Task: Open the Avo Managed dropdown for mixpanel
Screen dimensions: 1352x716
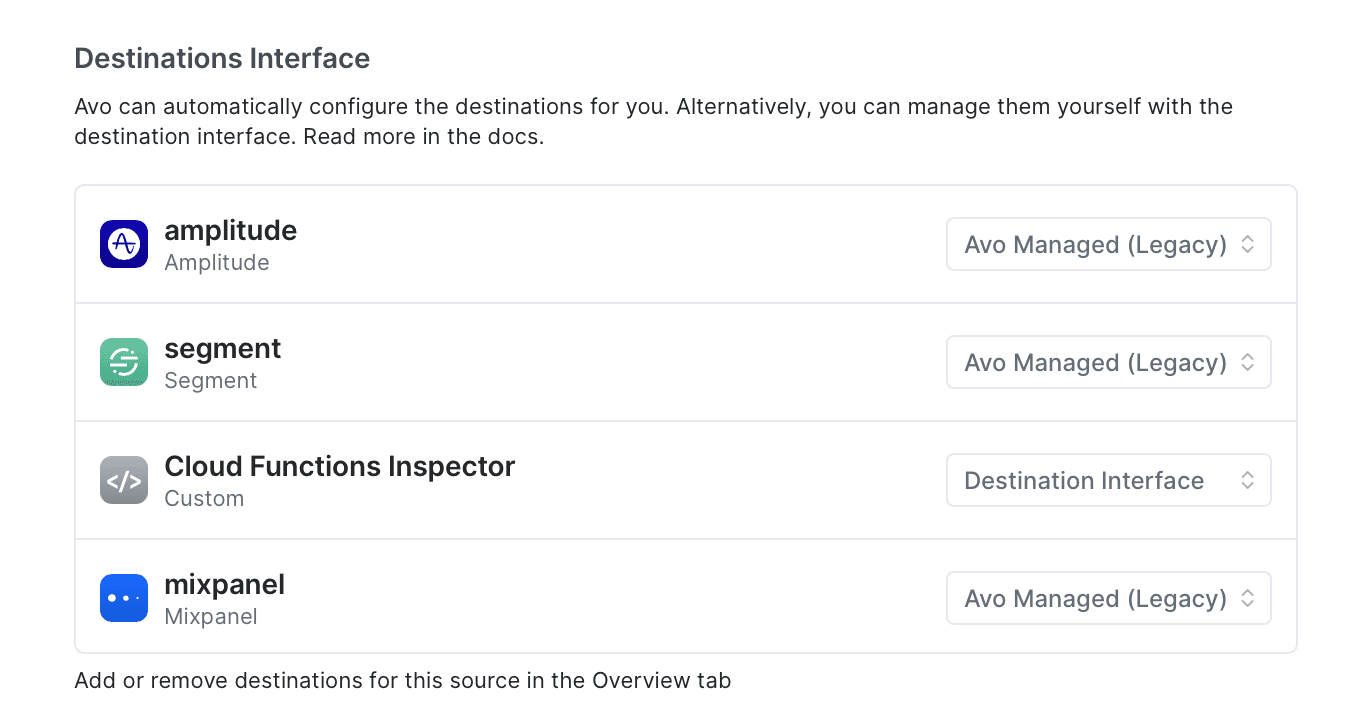Action: (x=1108, y=597)
